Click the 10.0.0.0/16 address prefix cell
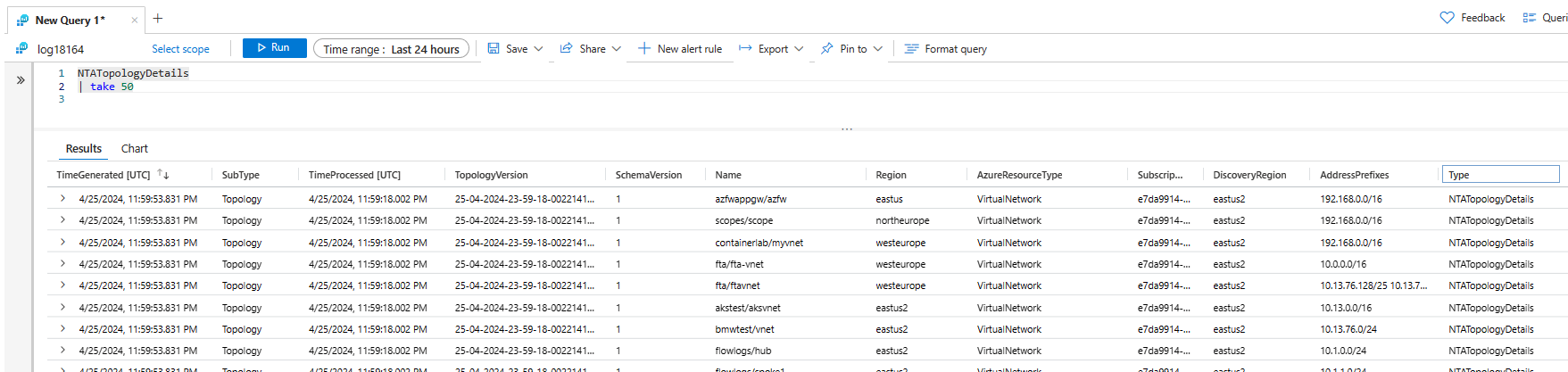Viewport: 1568px width, 372px height. click(1343, 264)
